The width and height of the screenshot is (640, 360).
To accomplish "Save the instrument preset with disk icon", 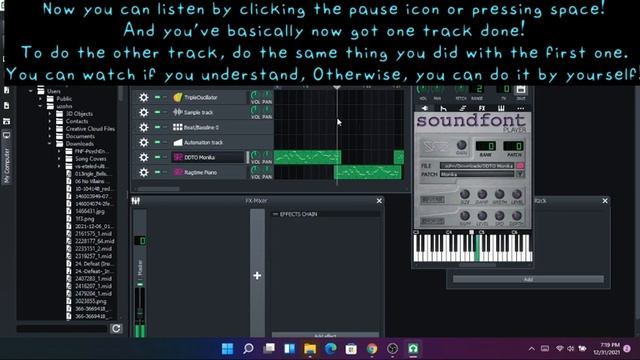I will [520, 90].
